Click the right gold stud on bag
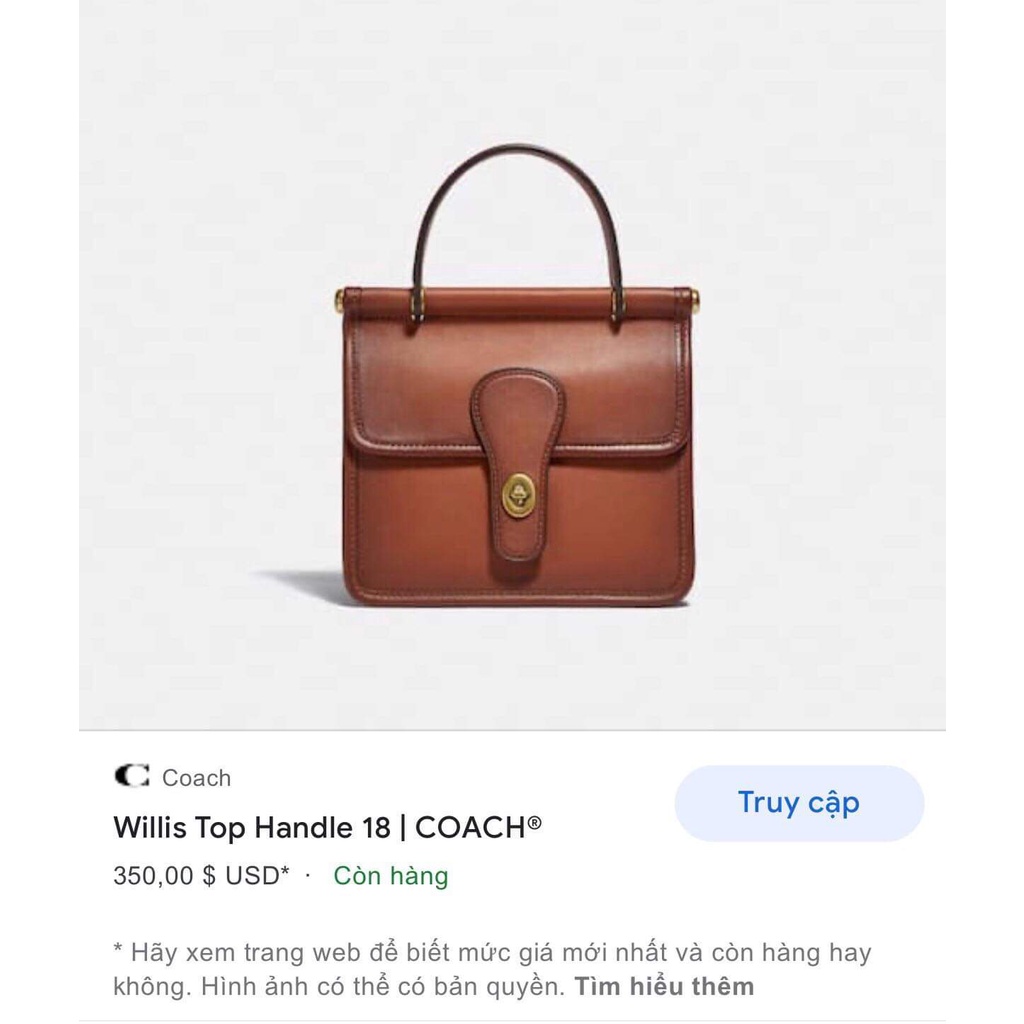1024x1024 pixels. click(695, 302)
